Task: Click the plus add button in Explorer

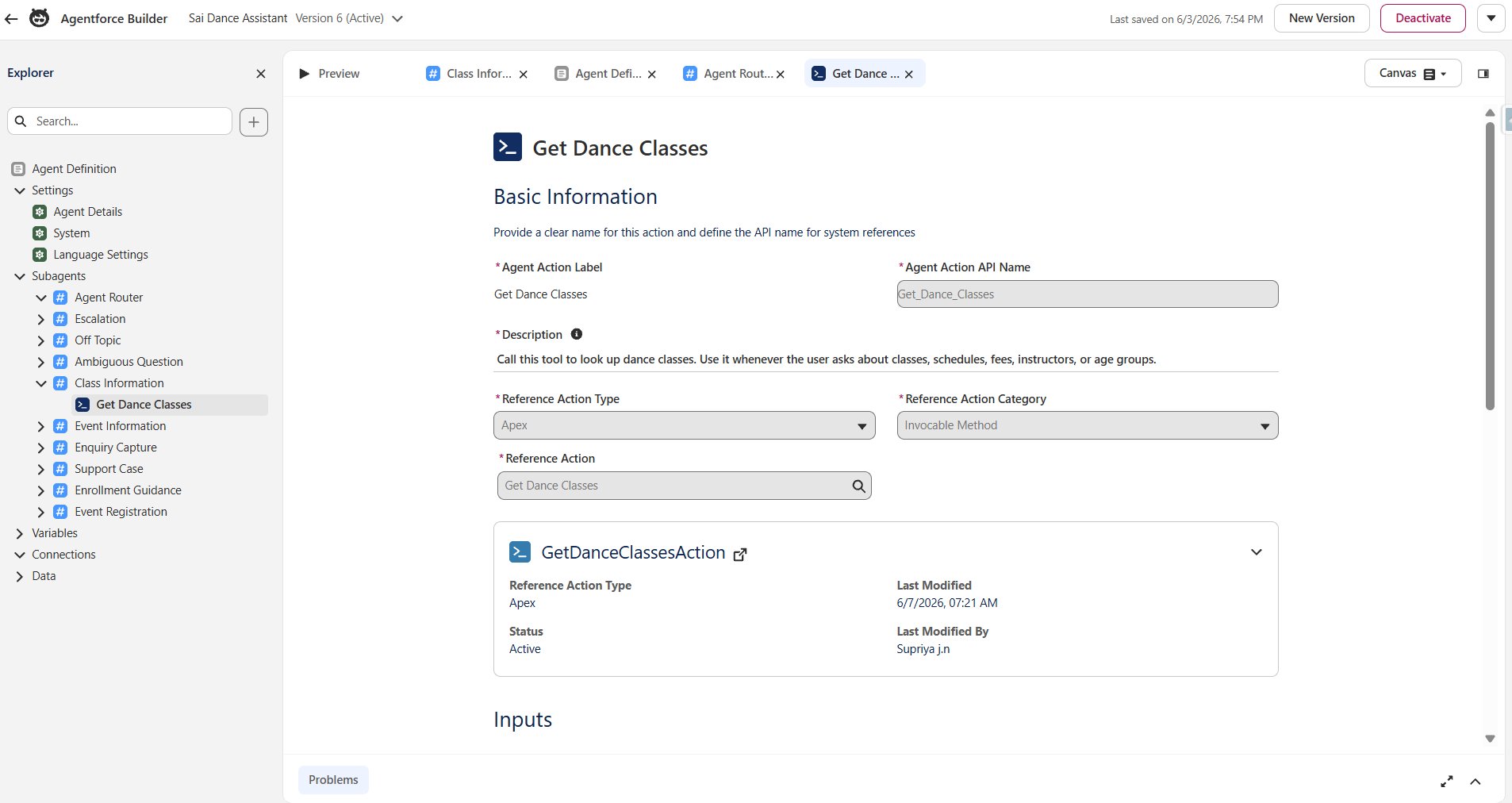Action: pyautogui.click(x=254, y=122)
